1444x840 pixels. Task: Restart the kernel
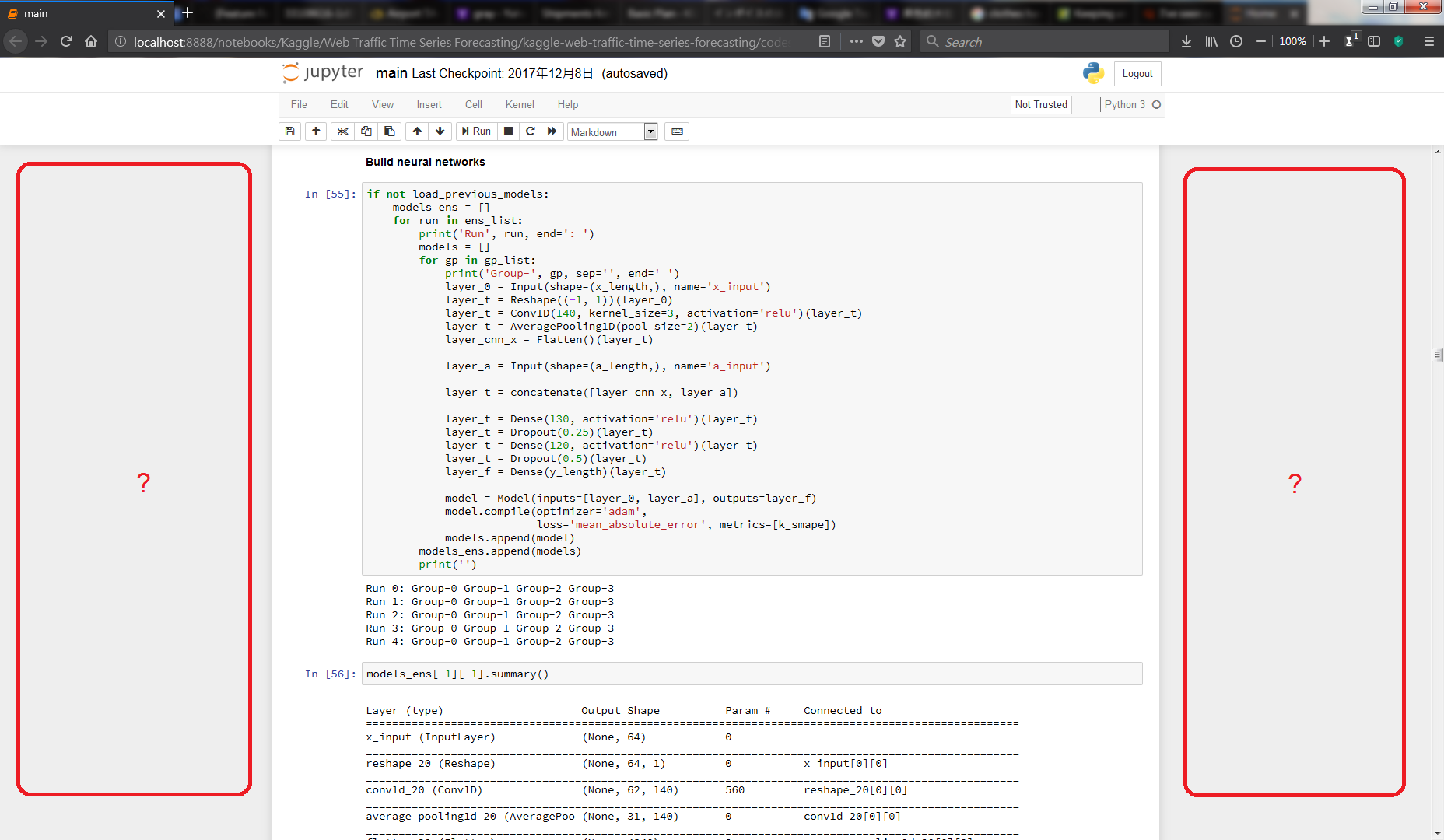530,131
